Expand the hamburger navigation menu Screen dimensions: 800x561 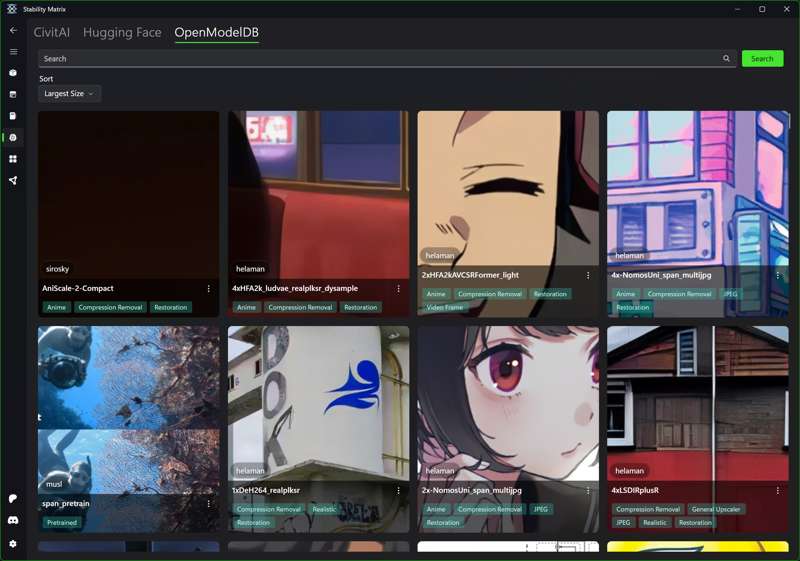(13, 52)
